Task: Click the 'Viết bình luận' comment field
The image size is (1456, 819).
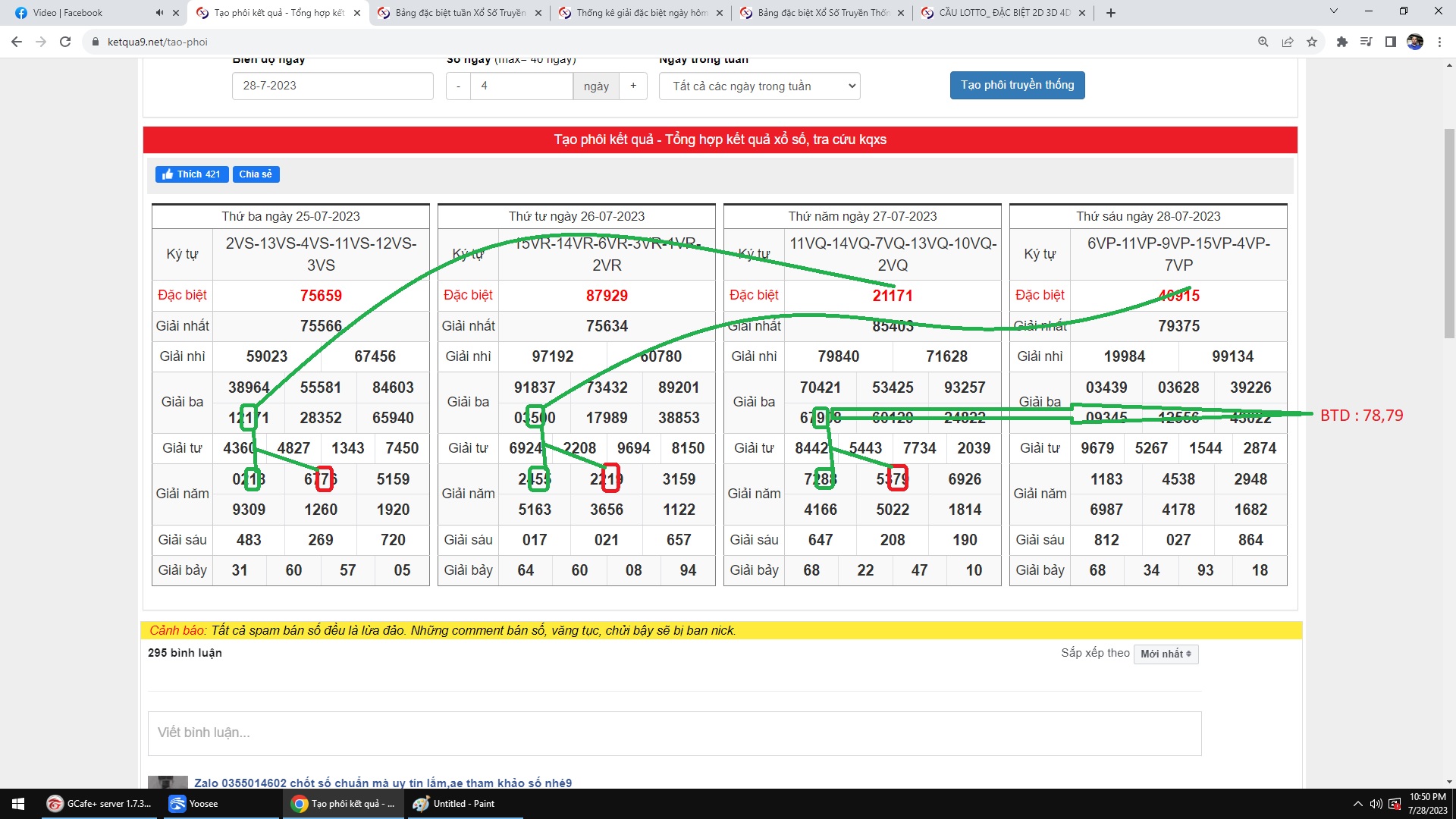Action: click(x=674, y=733)
